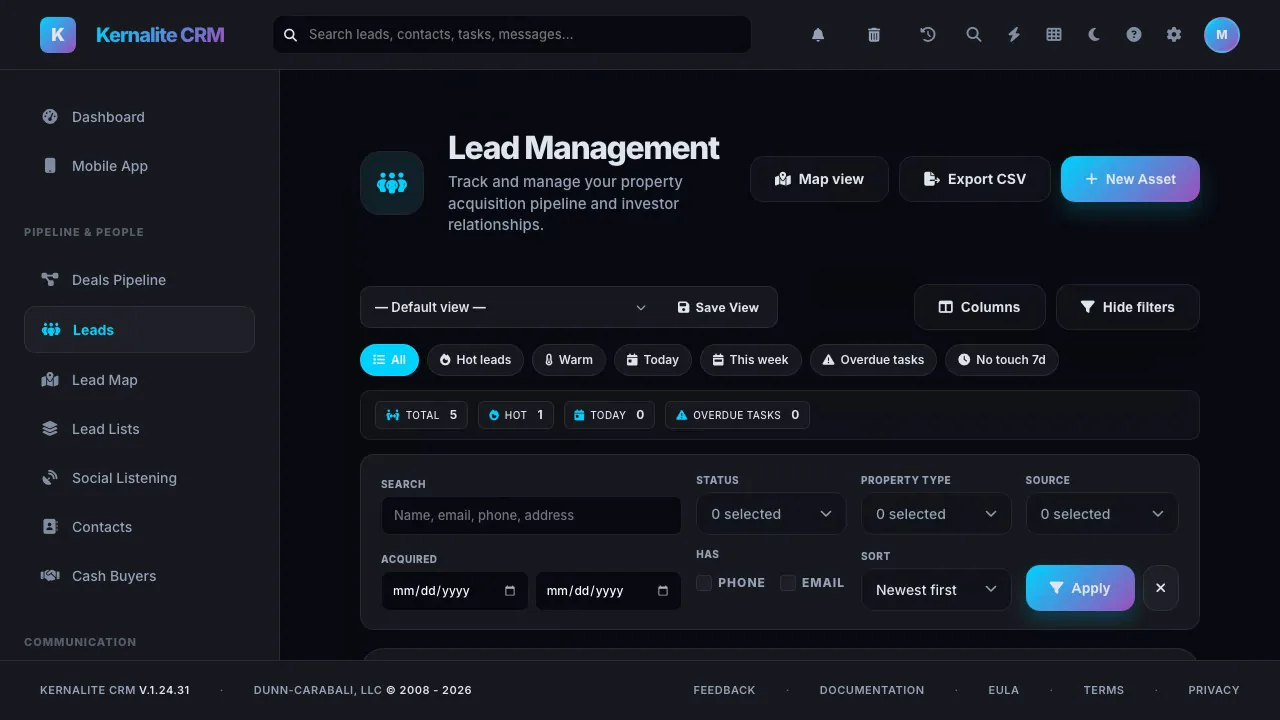Toggle dark mode moon icon
Viewport: 1280px width, 720px height.
pyautogui.click(x=1094, y=35)
